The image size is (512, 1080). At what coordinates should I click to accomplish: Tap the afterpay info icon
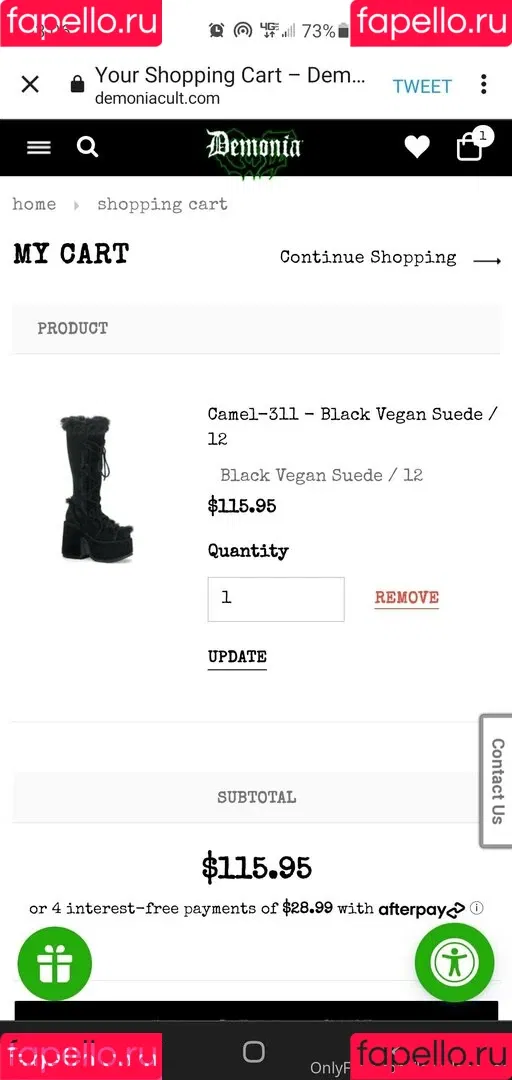[477, 908]
